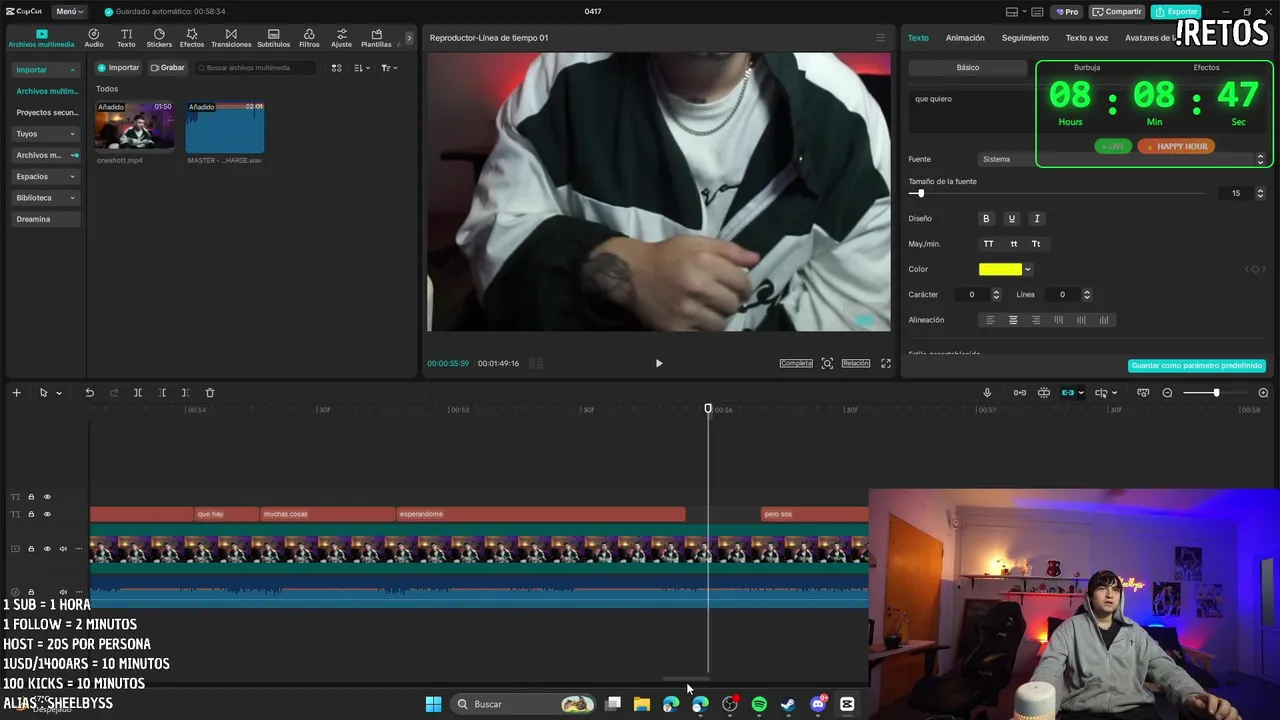The image size is (1280, 720).
Task: Click the Compartir button
Action: (1117, 12)
